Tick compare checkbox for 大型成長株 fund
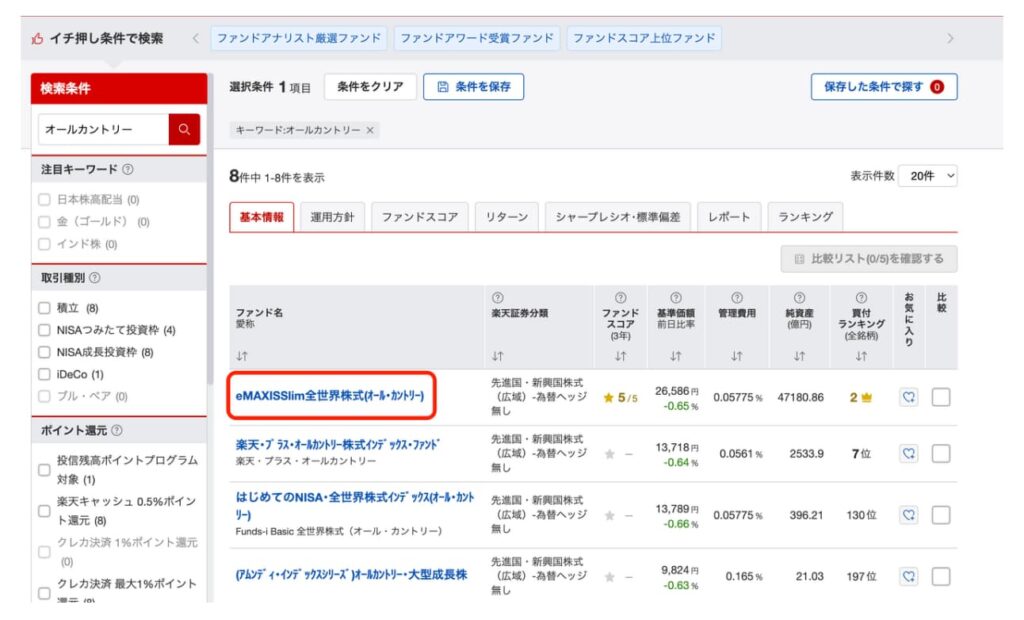 point(941,576)
